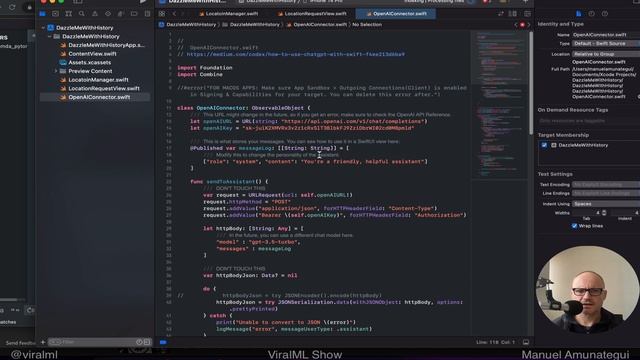The height and width of the screenshot is (360, 640).
Task: Click Send Feedback in background window
Action: (x=20, y=343)
